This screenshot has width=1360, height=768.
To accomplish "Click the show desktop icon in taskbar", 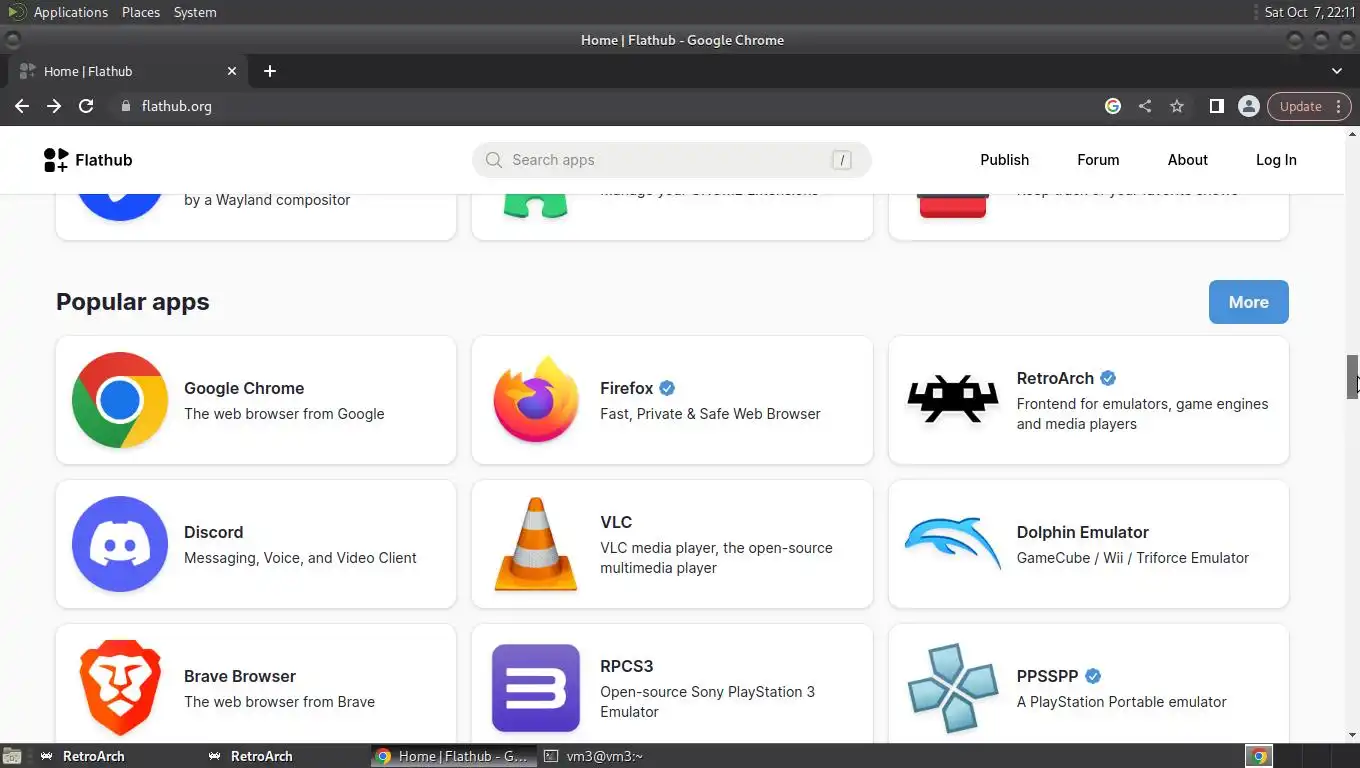I will coord(11,756).
